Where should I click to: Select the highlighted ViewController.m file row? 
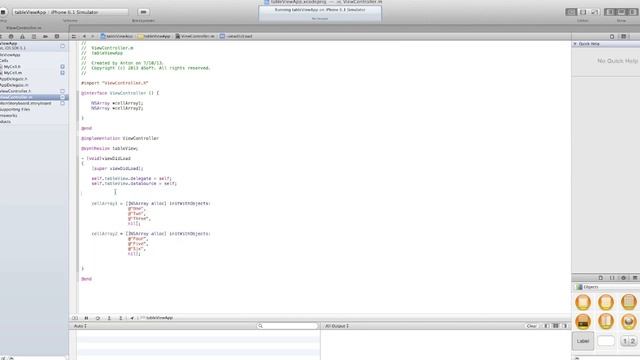[34, 97]
